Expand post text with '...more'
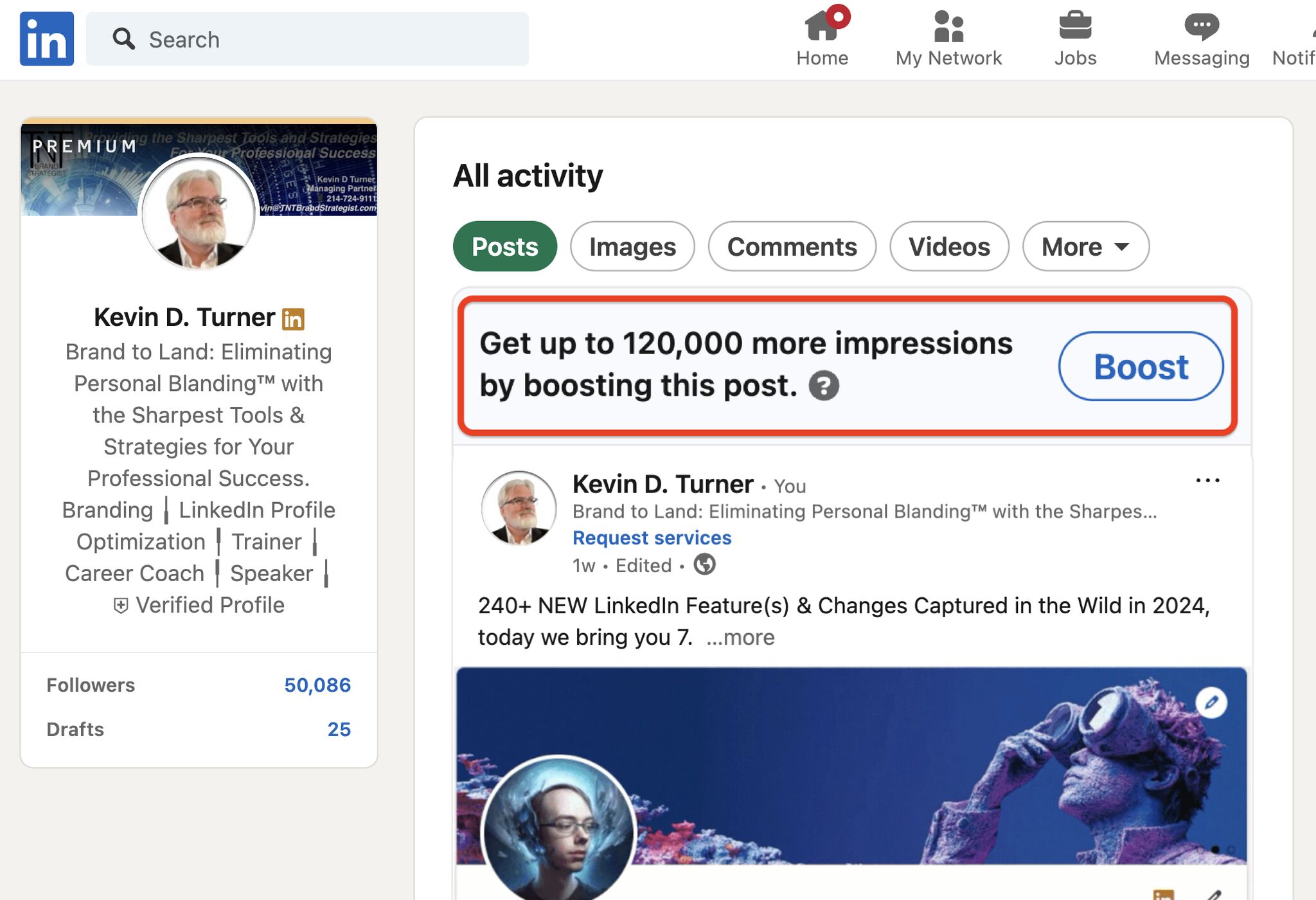This screenshot has height=900, width=1316. click(x=740, y=638)
